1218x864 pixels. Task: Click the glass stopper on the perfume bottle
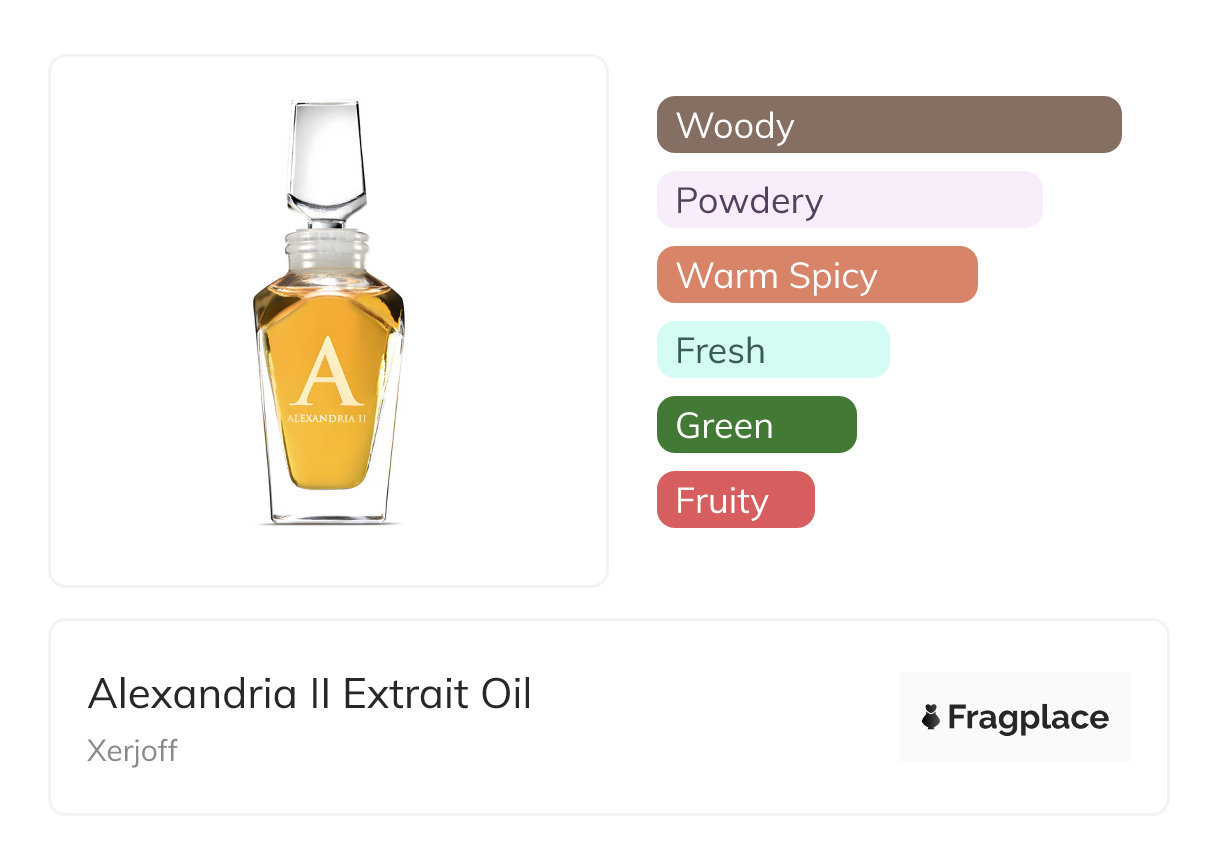click(326, 160)
